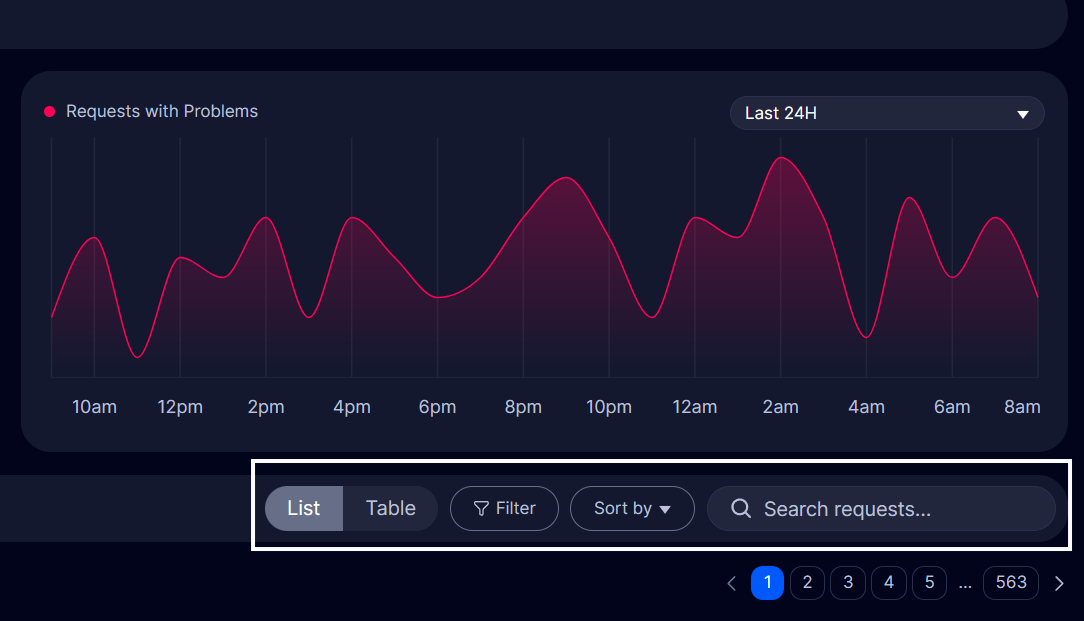Click the 8pm label on time axis
This screenshot has width=1084, height=621.
coord(523,407)
